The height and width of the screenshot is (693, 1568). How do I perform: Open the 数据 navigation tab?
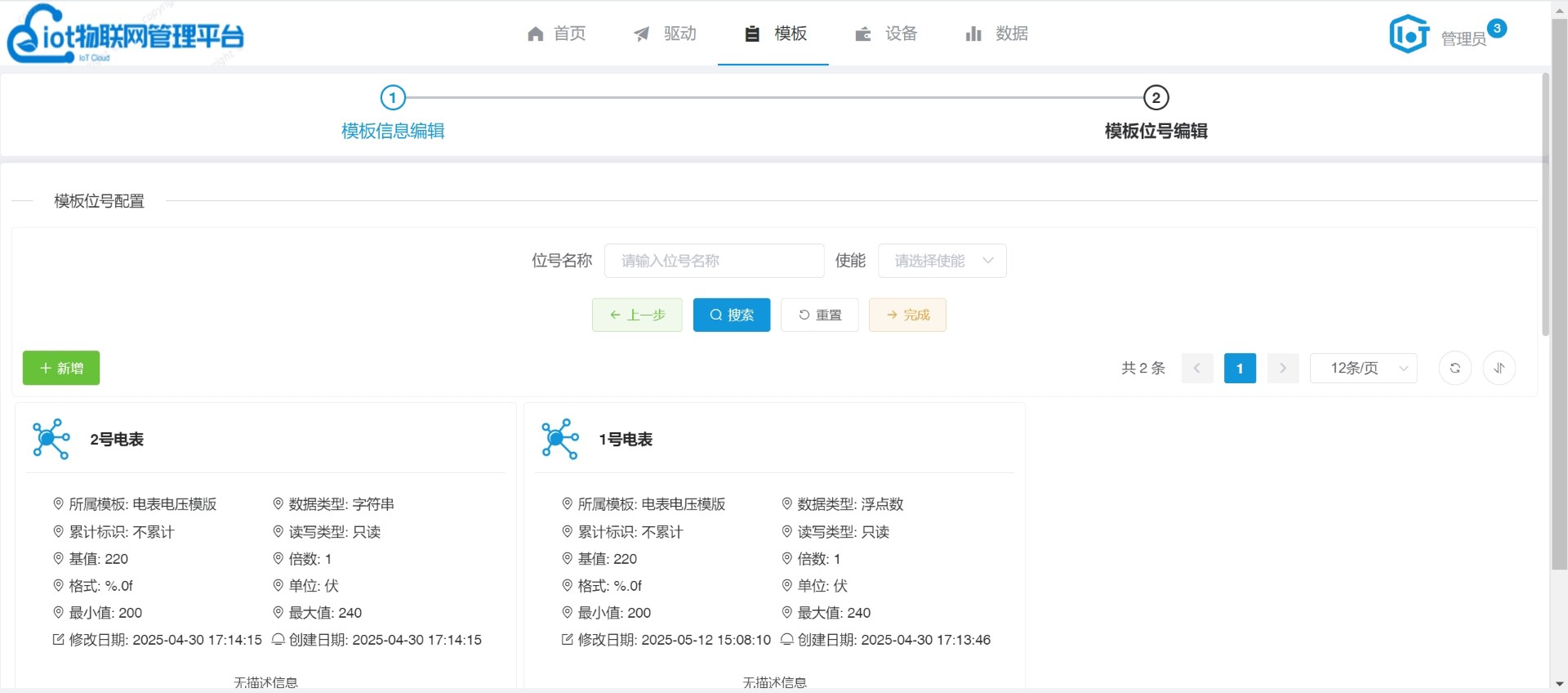(996, 34)
